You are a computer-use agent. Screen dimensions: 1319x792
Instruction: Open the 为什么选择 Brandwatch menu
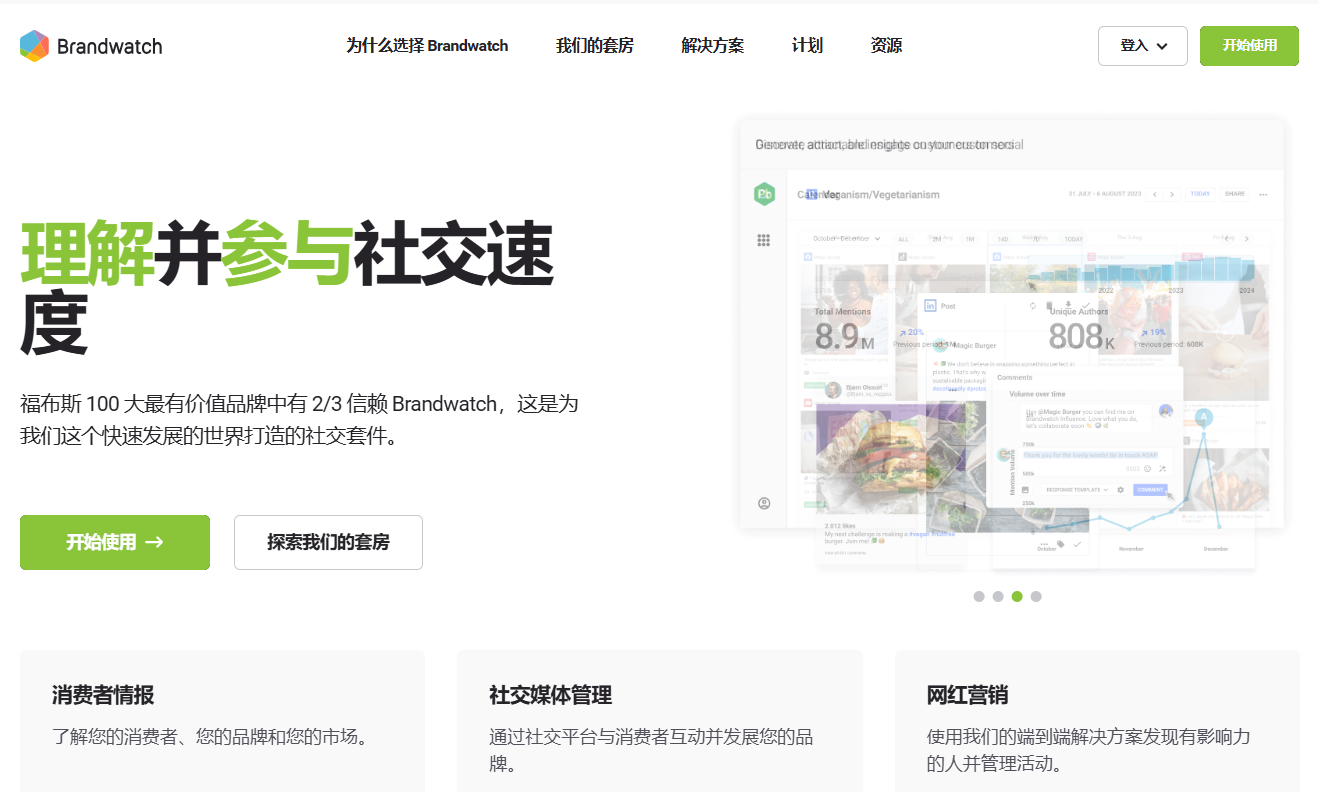point(427,46)
